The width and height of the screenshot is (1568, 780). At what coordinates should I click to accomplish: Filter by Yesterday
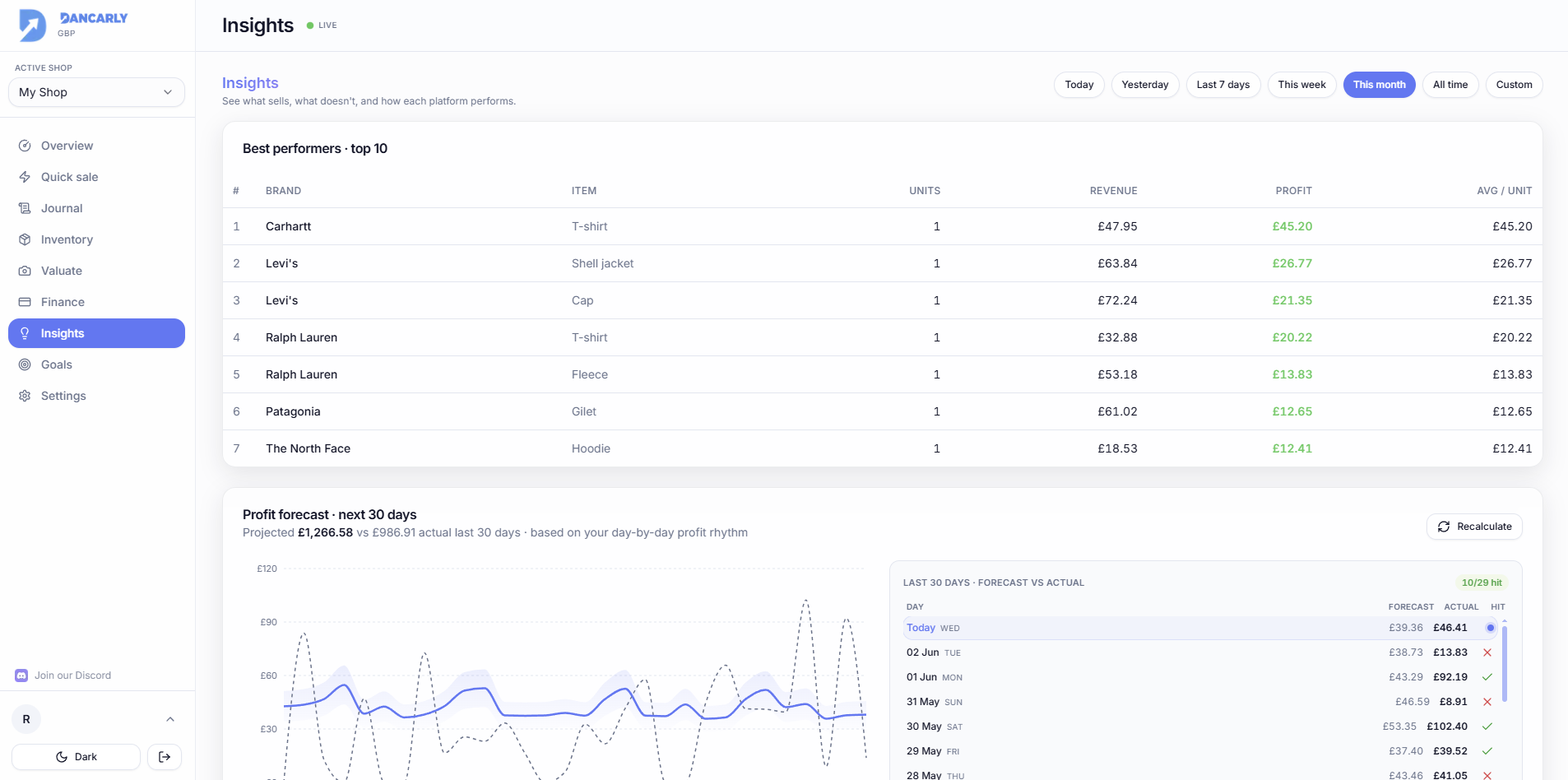pyautogui.click(x=1145, y=85)
